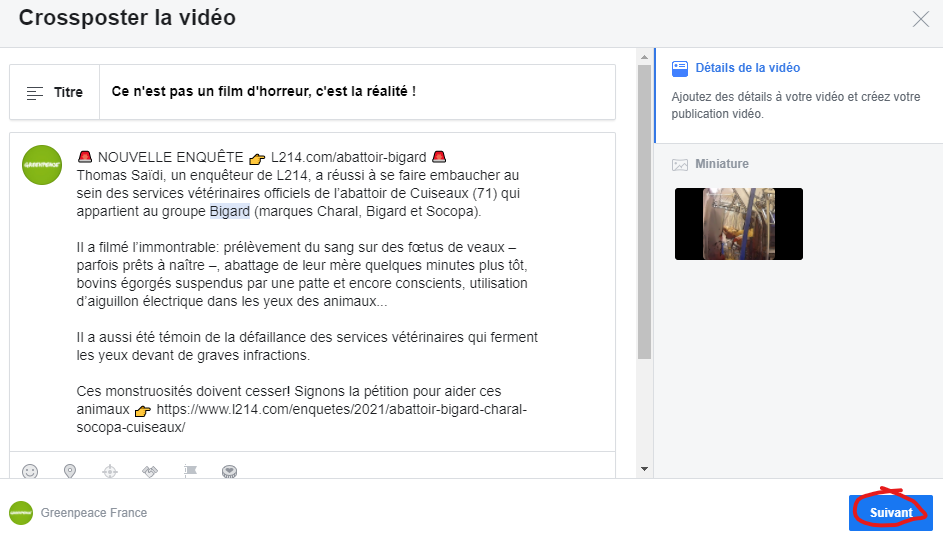
Task: Click the Détails de la vidéo icon
Action: 680,69
